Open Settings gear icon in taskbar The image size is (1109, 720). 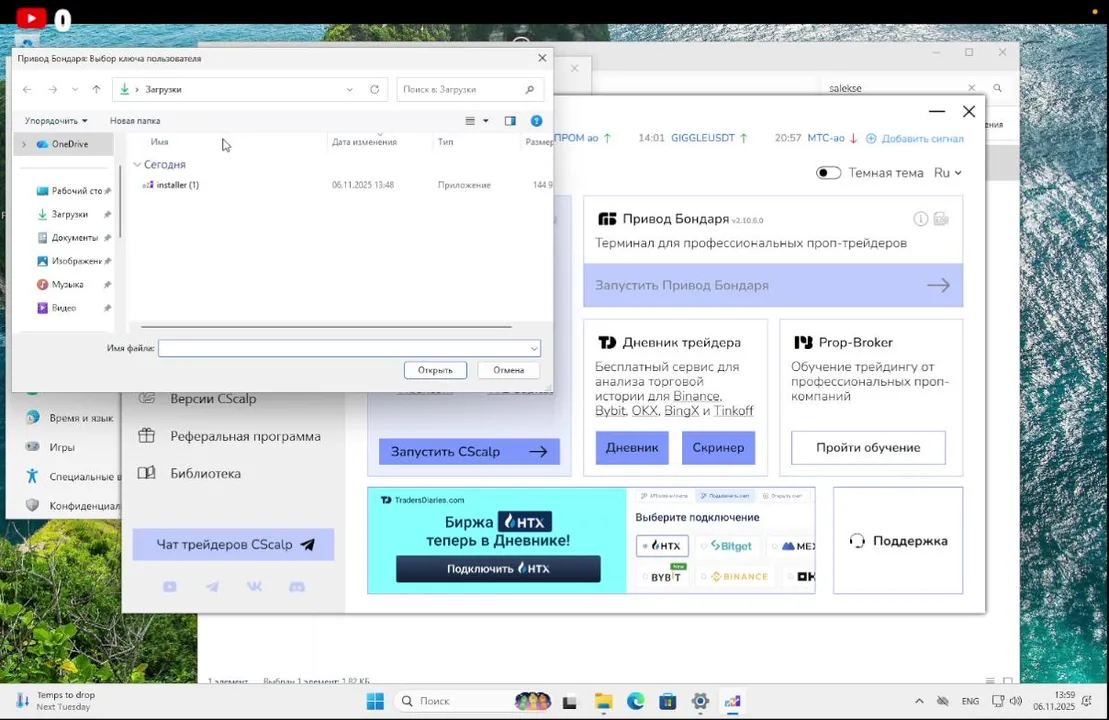pos(700,701)
